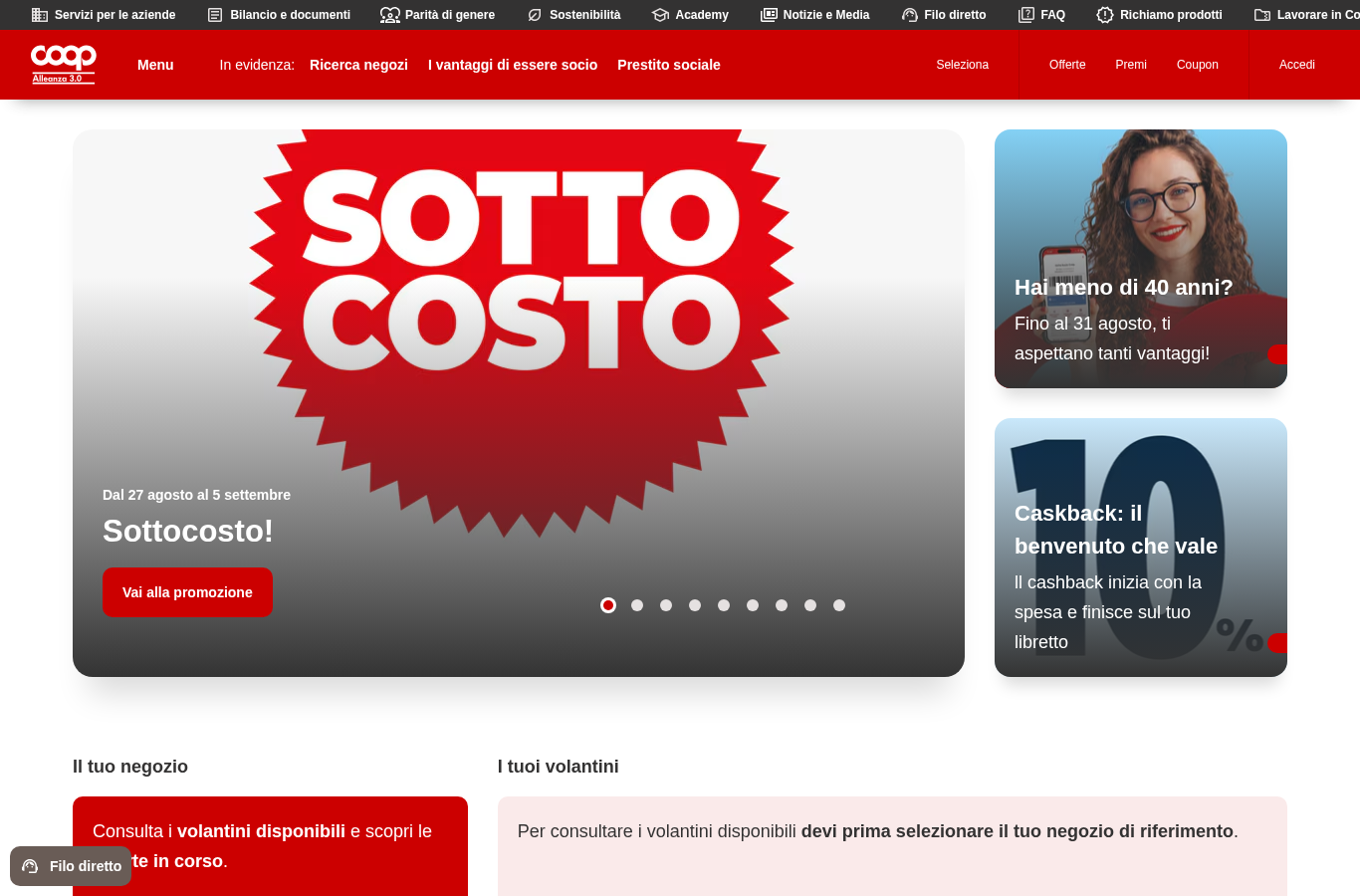Click the 'Sottocosto!' slide heading
This screenshot has height=896, width=1360.
coord(188,531)
